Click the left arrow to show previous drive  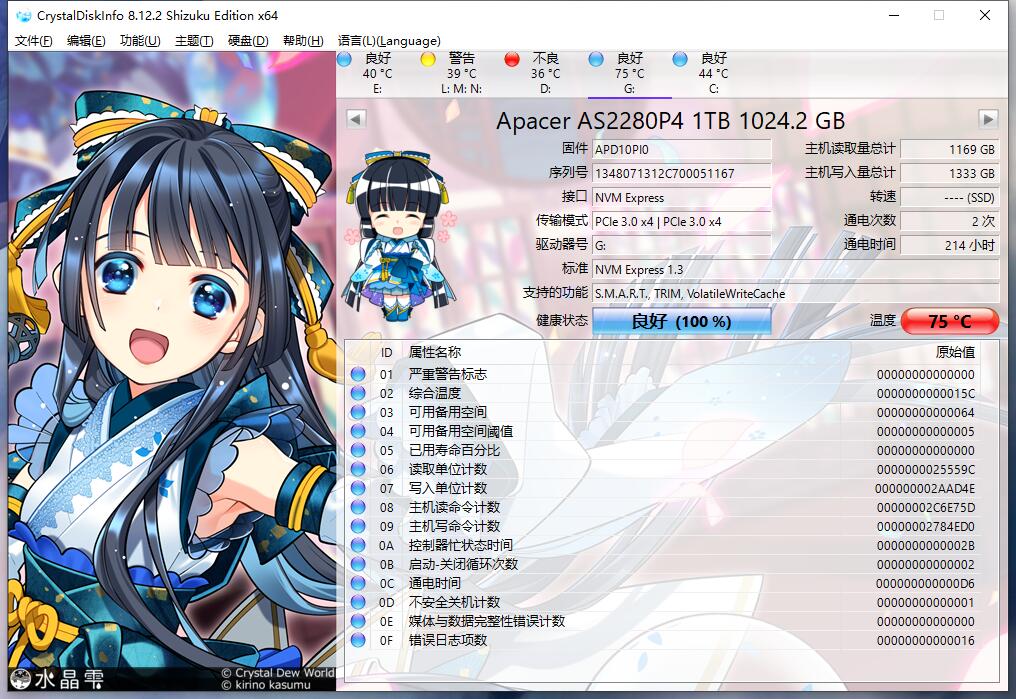click(355, 119)
